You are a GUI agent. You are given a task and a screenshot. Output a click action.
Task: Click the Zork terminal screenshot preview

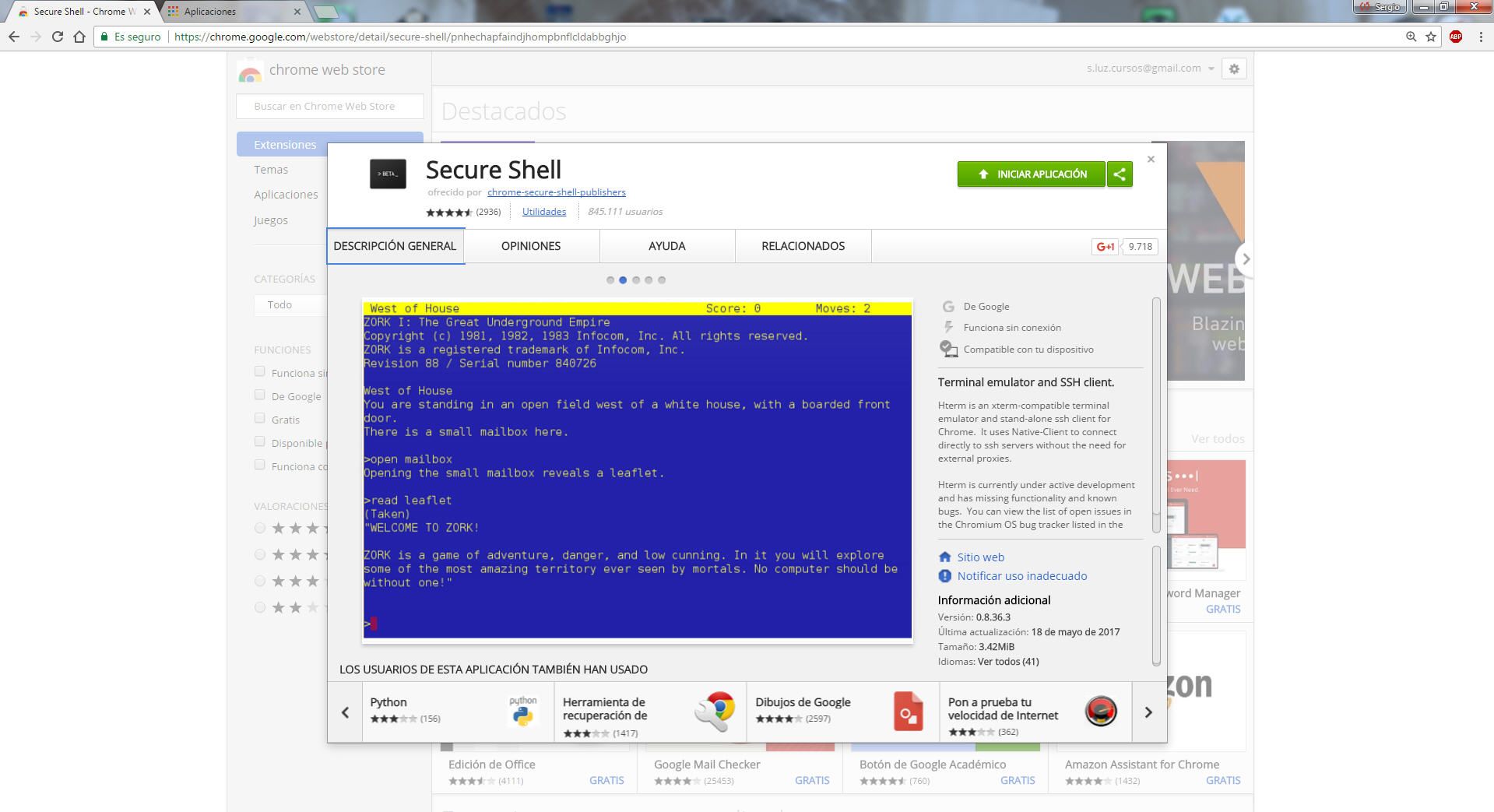click(x=637, y=470)
